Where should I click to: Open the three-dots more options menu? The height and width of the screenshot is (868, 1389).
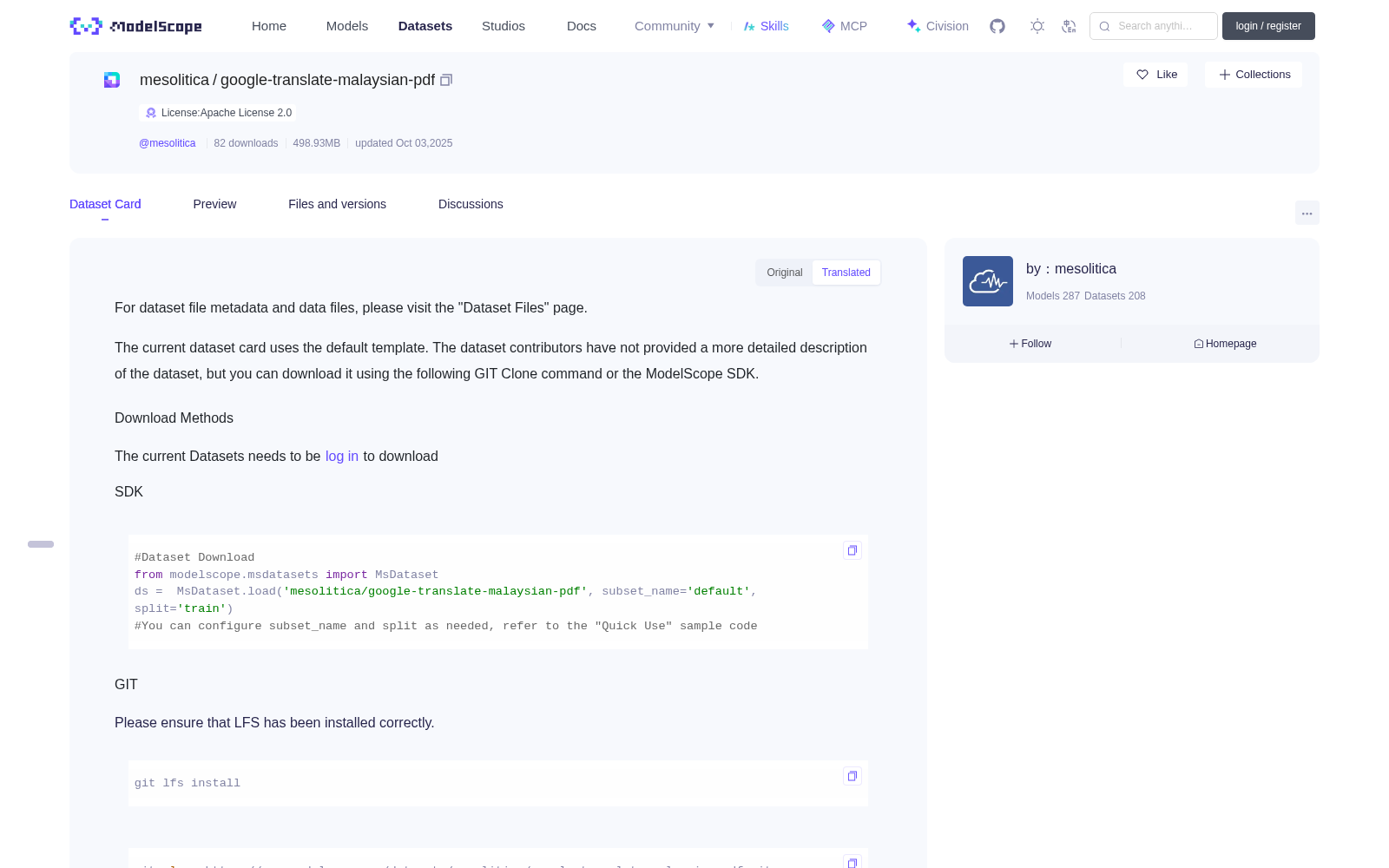tap(1307, 213)
